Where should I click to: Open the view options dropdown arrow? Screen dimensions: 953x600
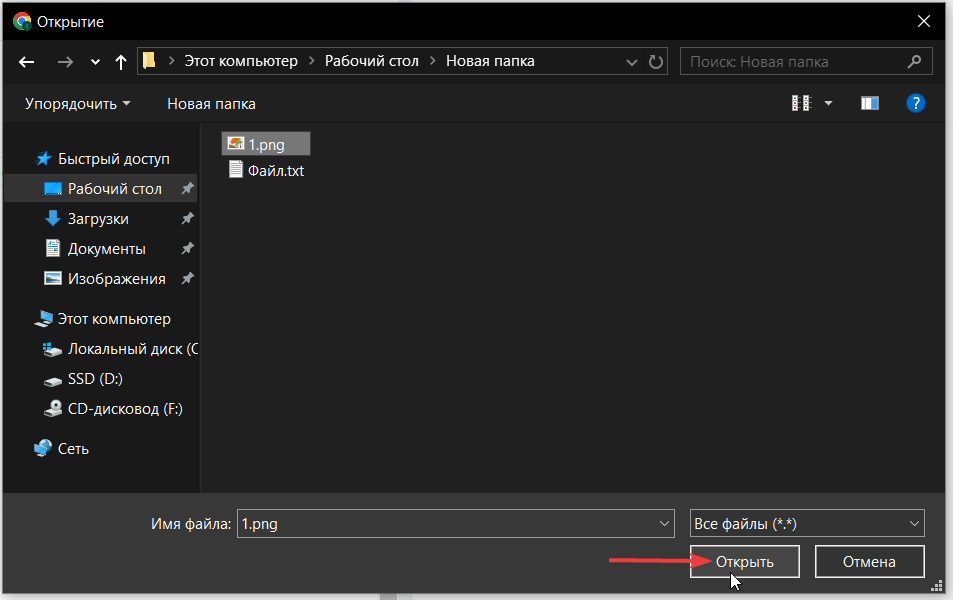tap(828, 104)
